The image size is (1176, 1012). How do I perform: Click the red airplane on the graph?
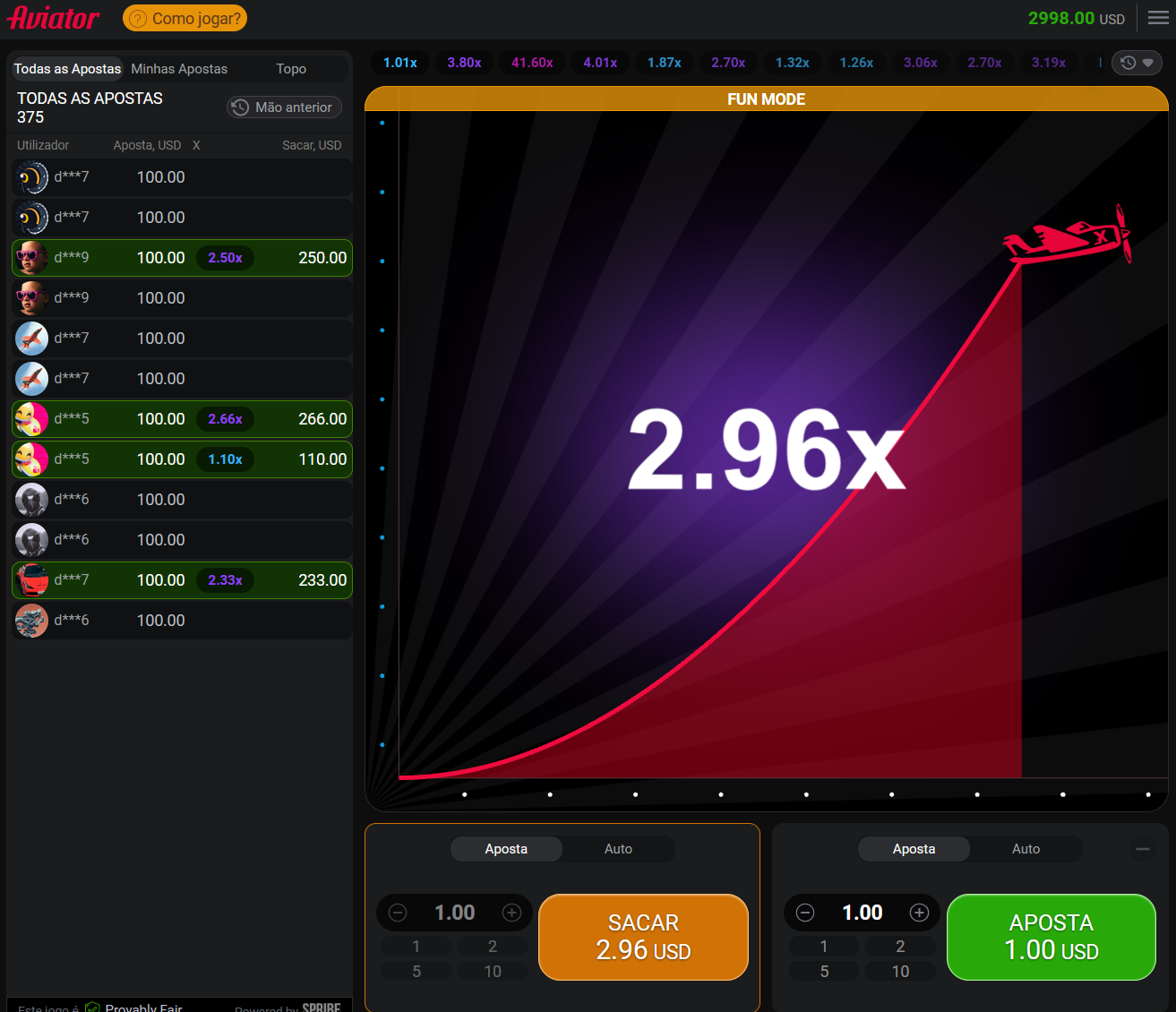click(1067, 235)
